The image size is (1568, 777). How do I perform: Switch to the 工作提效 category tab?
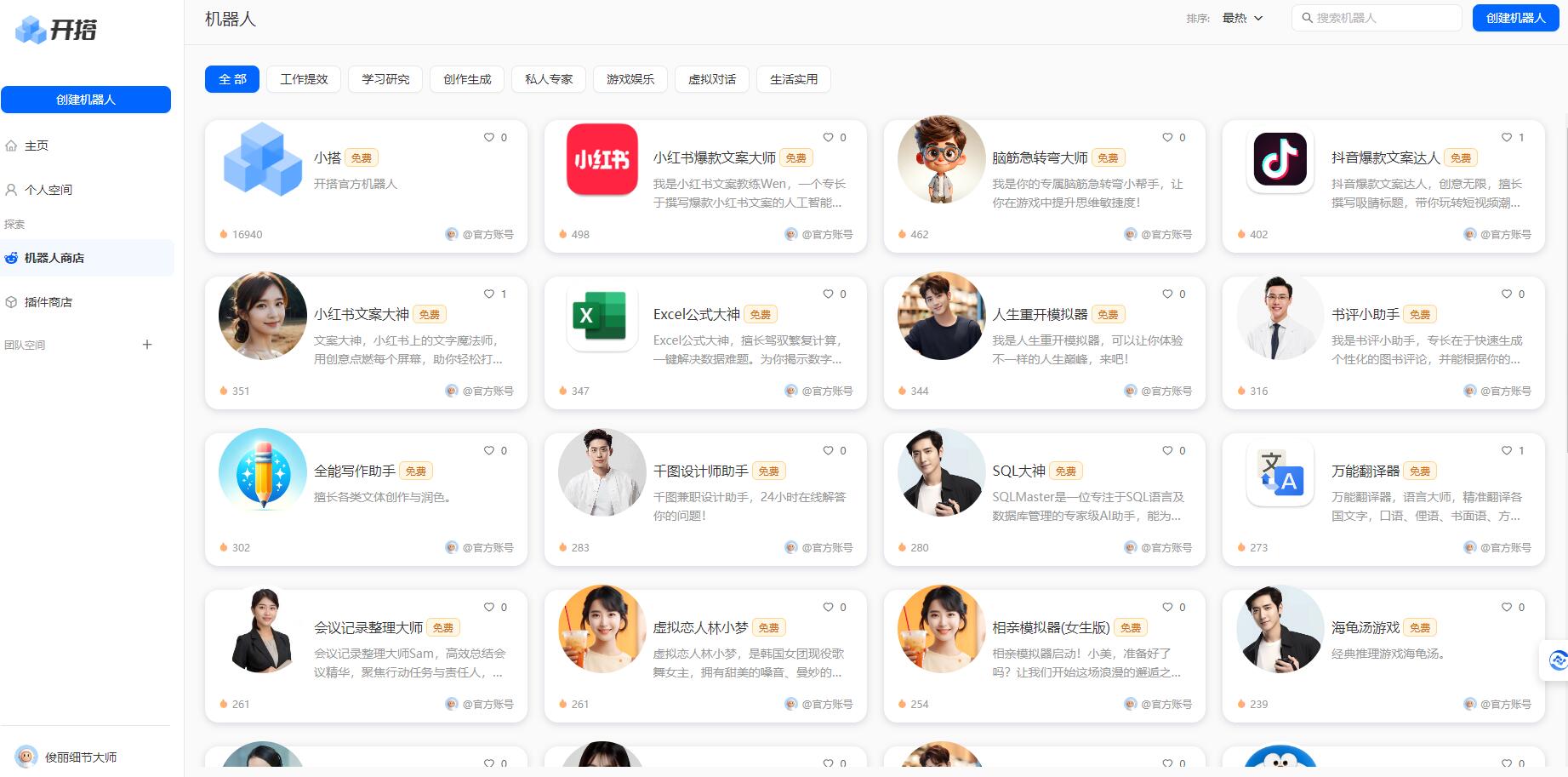(304, 79)
